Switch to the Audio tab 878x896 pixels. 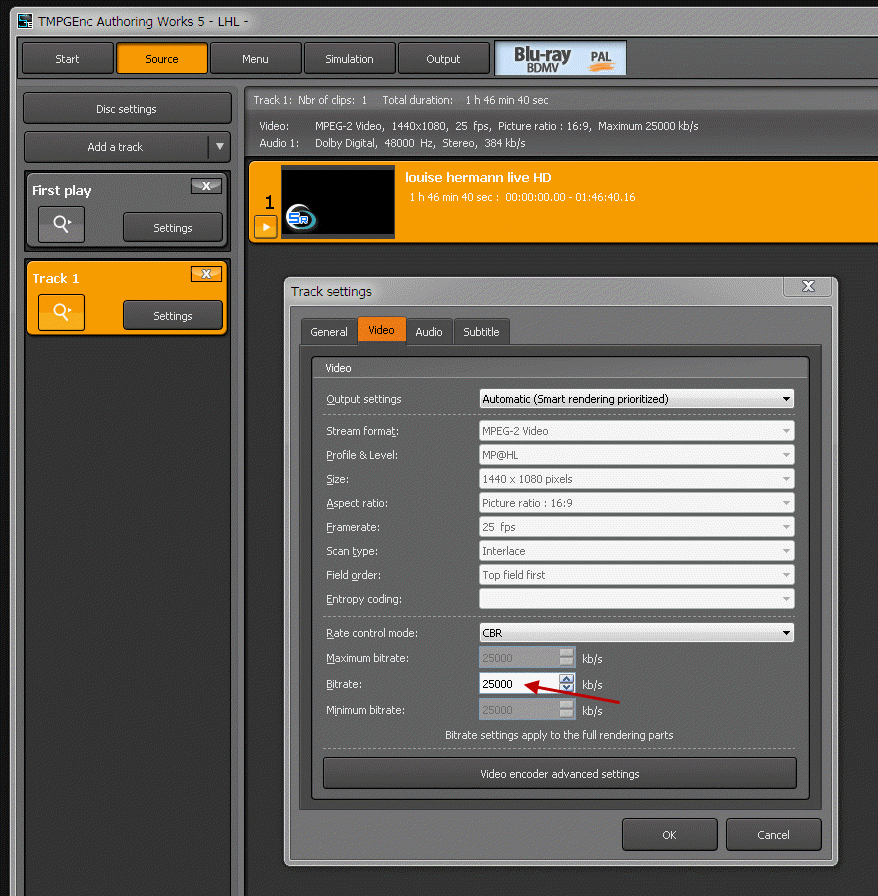click(429, 332)
